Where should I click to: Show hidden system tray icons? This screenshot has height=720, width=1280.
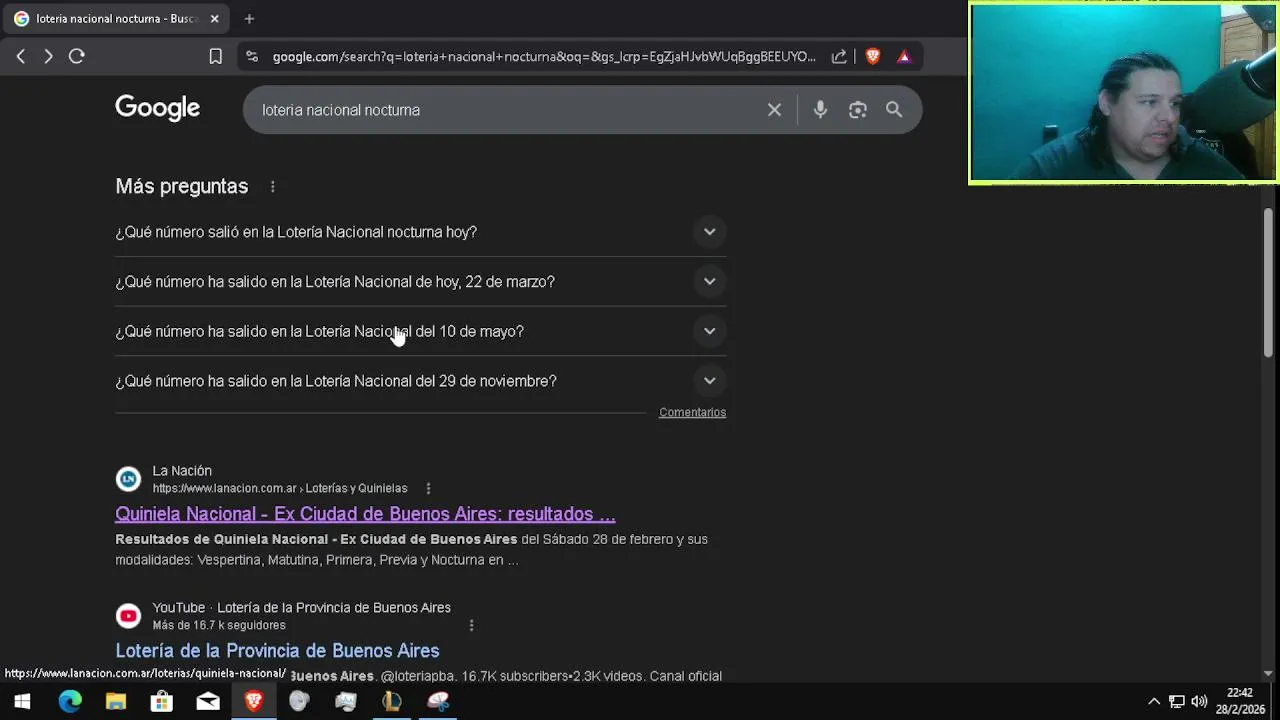coord(1154,702)
